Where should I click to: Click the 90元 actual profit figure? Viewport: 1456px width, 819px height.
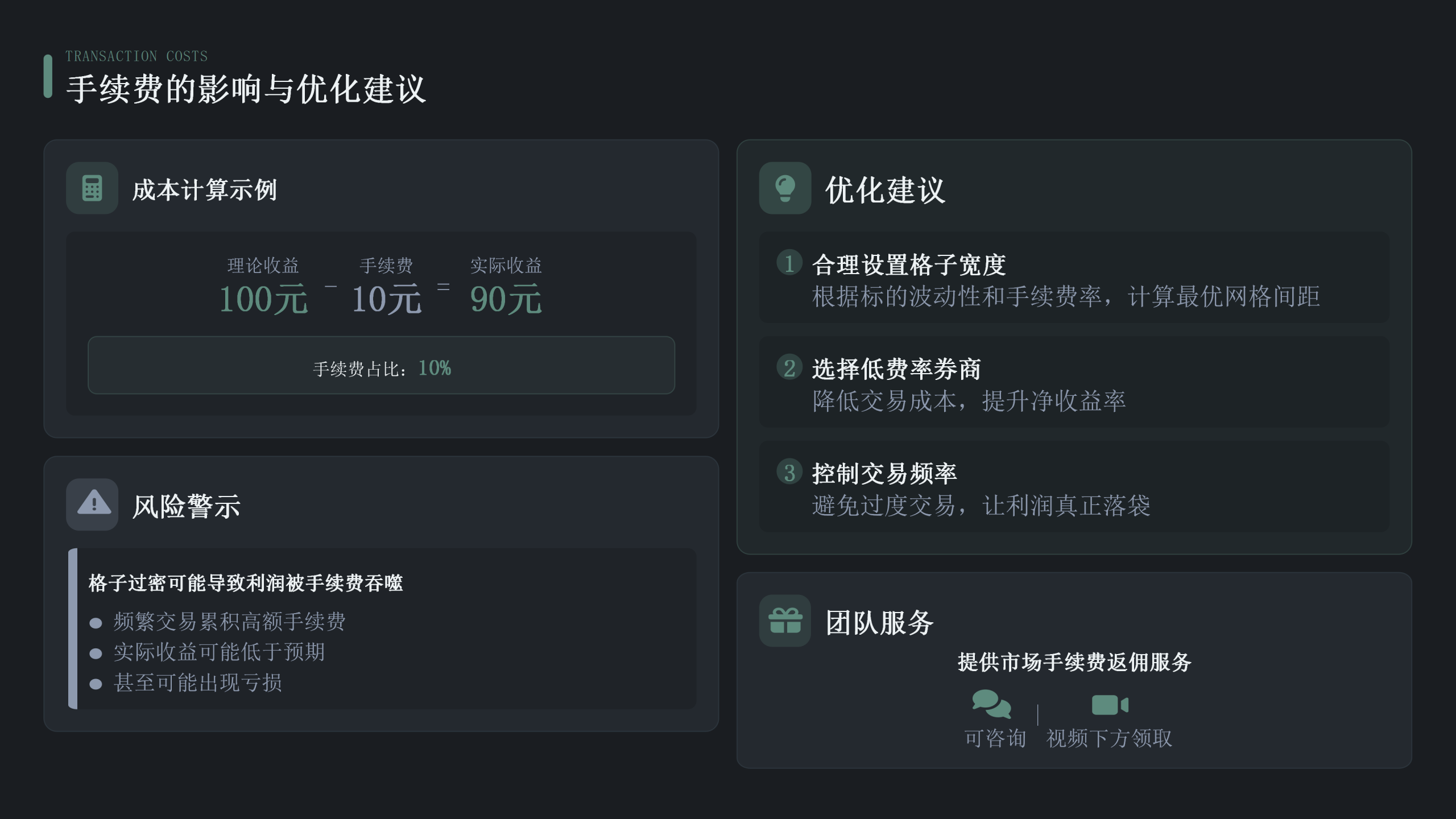click(506, 299)
